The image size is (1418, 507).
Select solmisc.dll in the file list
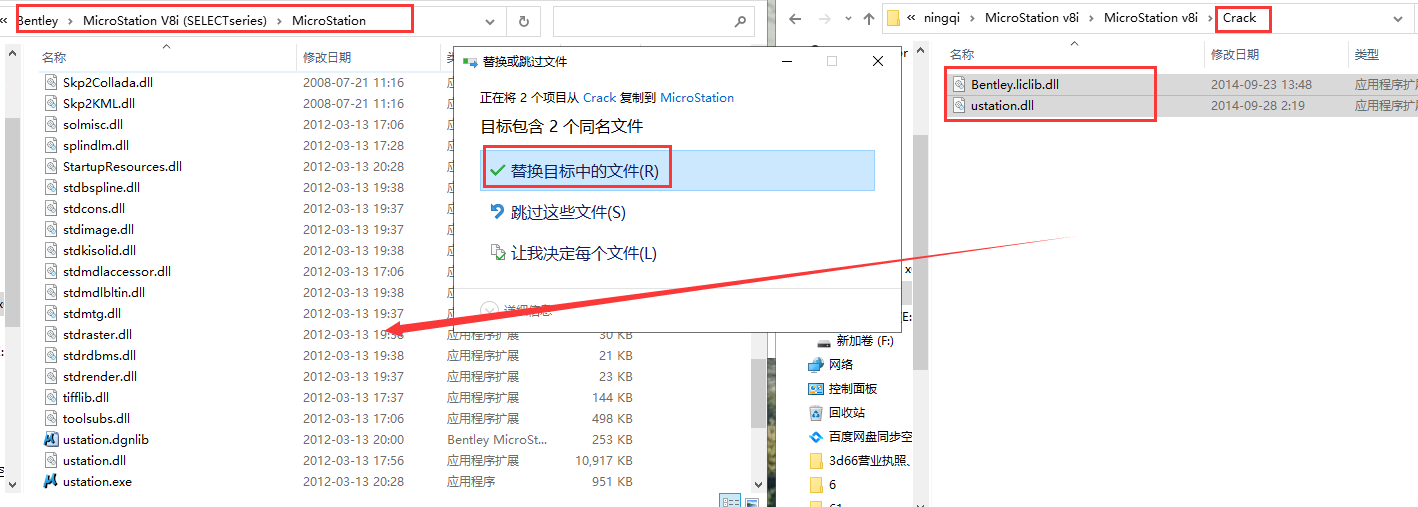pos(92,124)
